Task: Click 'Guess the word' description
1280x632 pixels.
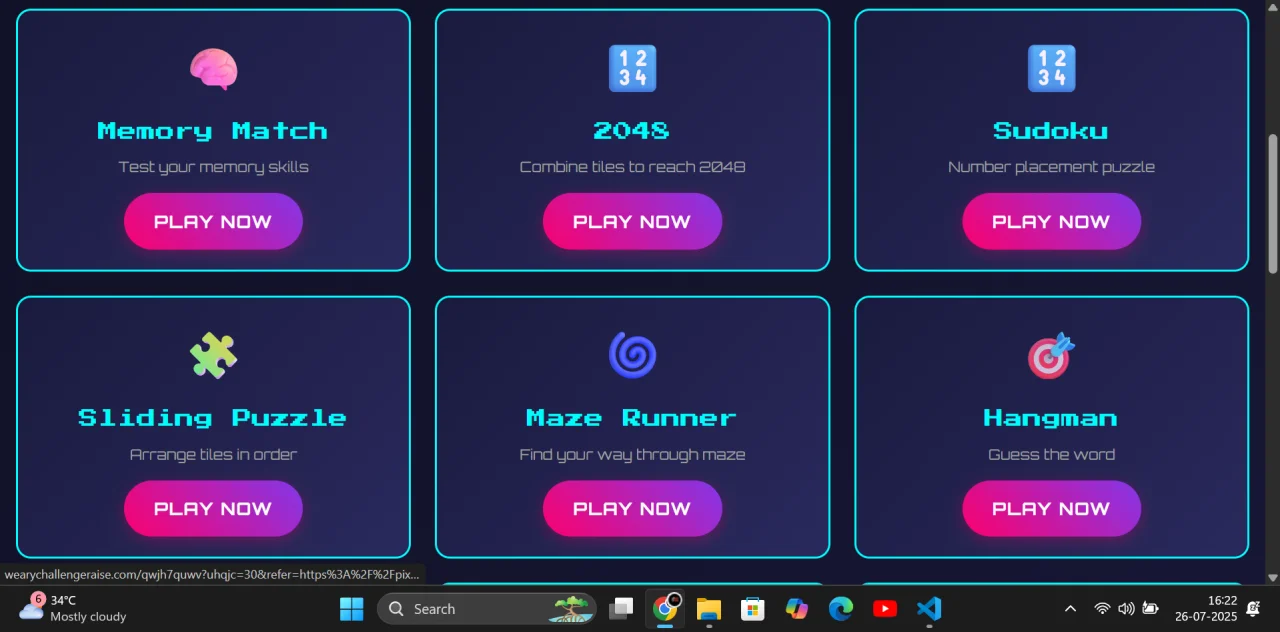Action: [1051, 454]
